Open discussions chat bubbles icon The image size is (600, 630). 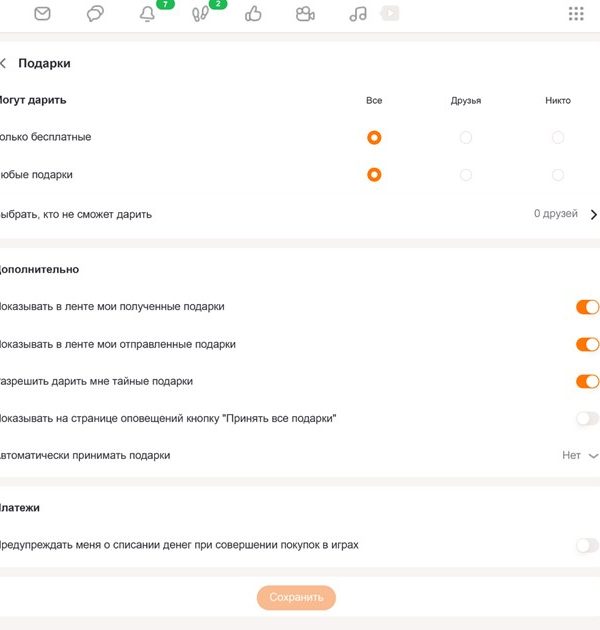coord(95,14)
